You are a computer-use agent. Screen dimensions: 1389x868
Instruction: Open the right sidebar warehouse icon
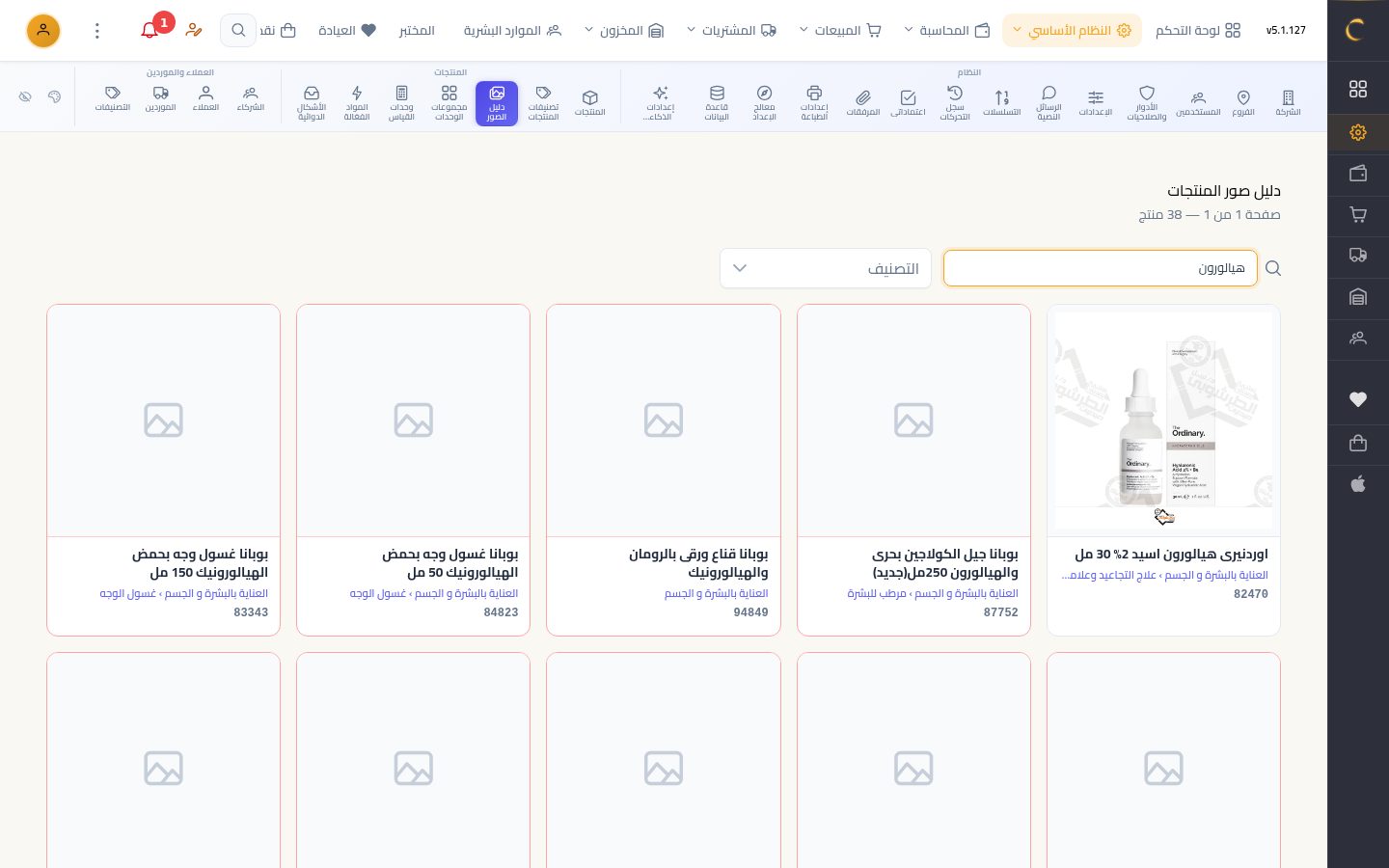[x=1358, y=297]
